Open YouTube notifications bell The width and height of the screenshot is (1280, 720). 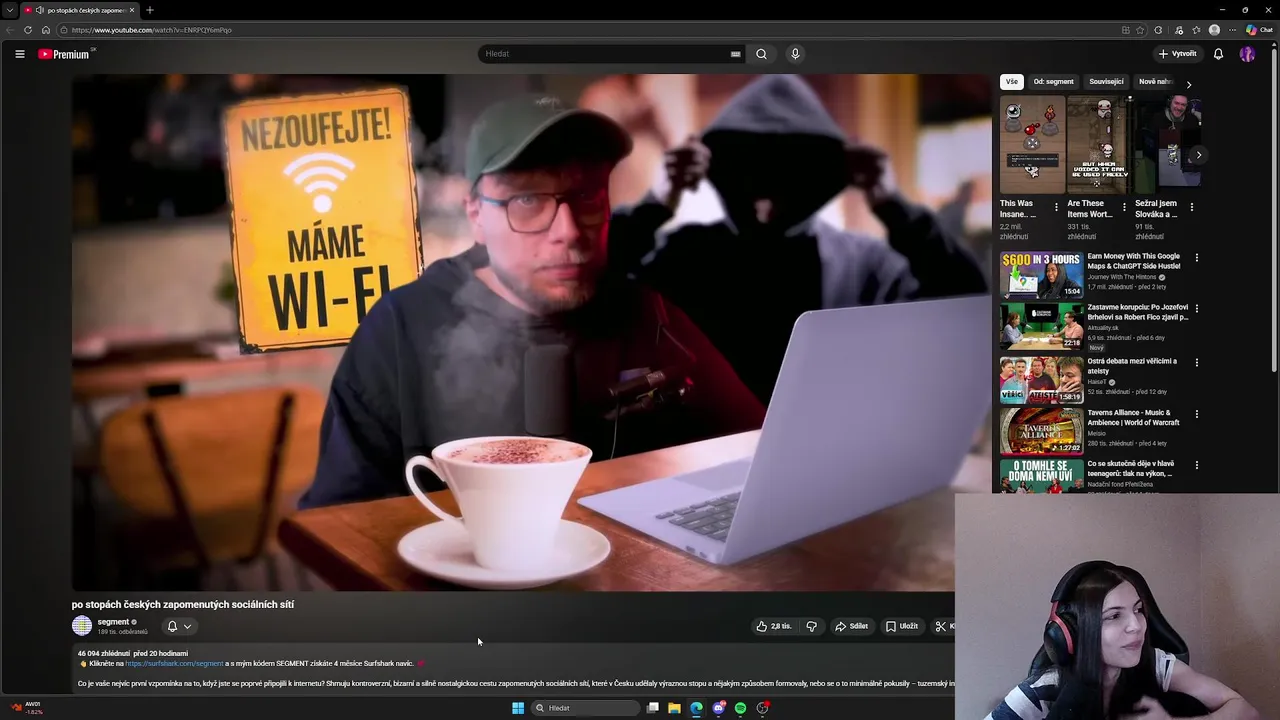pyautogui.click(x=1218, y=54)
